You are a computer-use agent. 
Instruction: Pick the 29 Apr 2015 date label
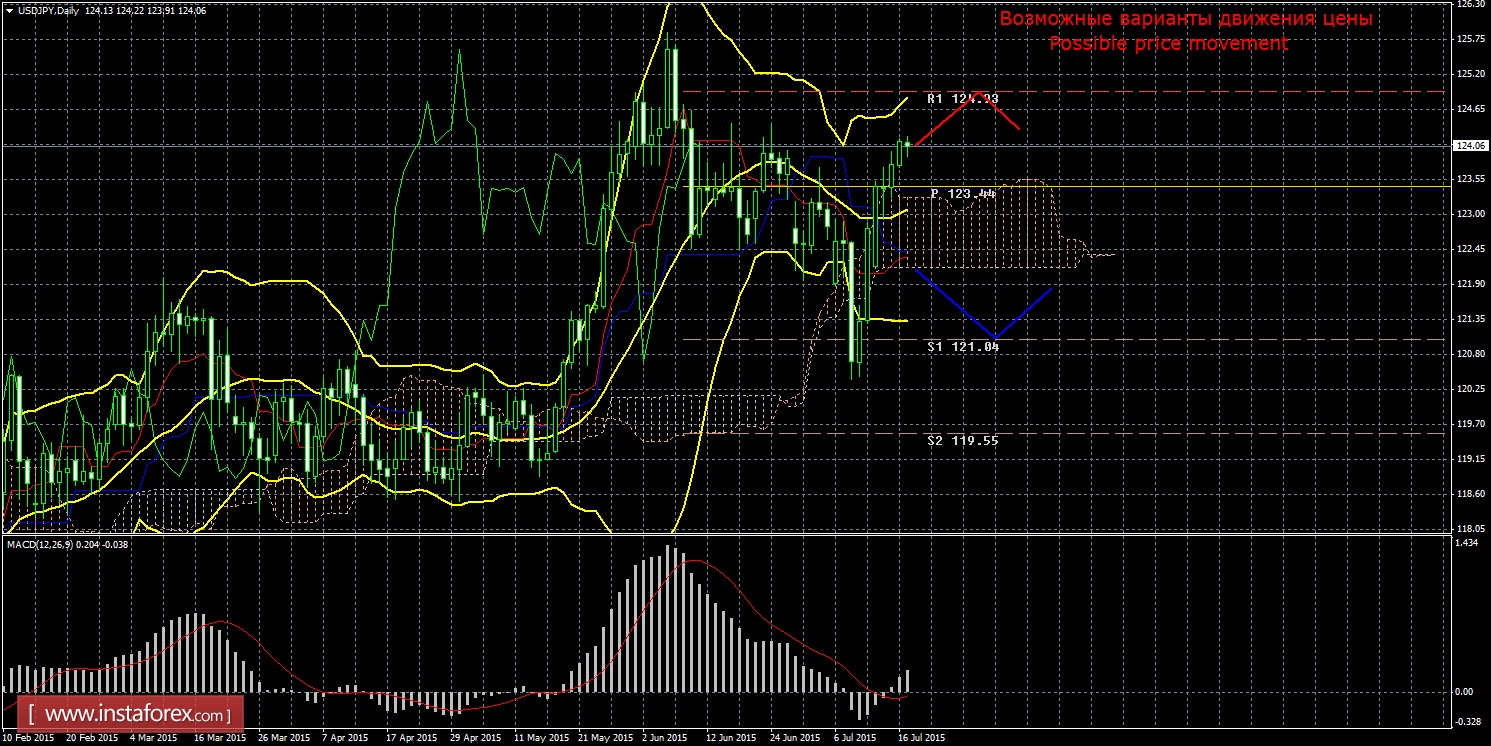[x=473, y=738]
